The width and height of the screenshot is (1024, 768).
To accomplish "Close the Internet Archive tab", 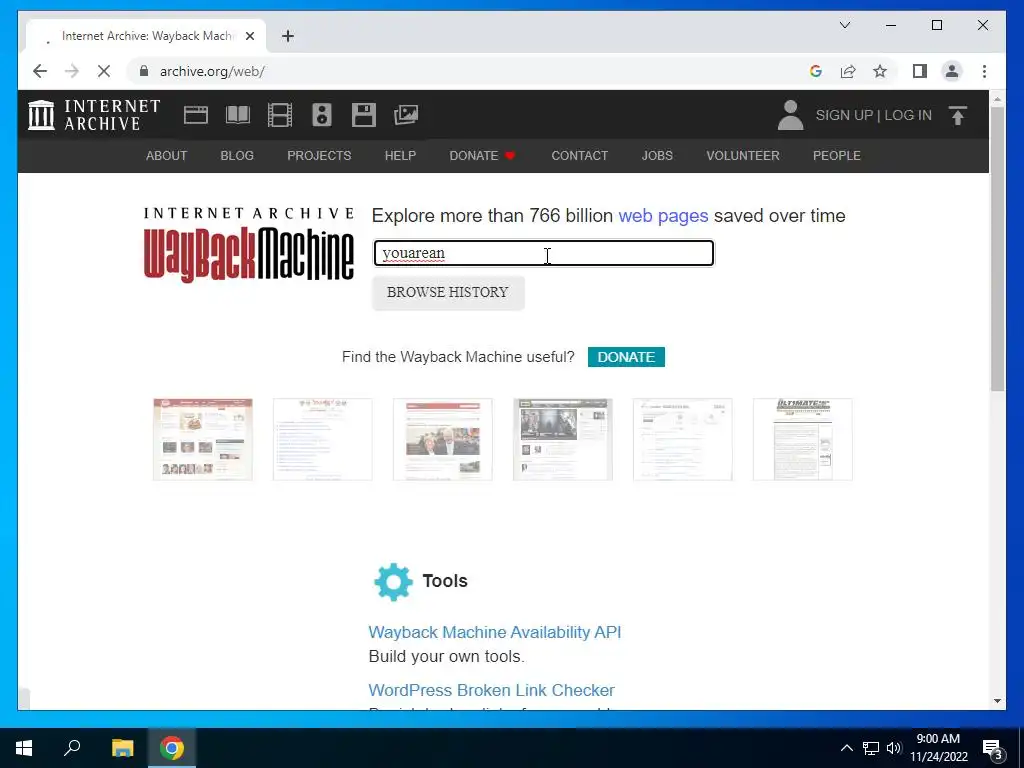I will coord(249,36).
